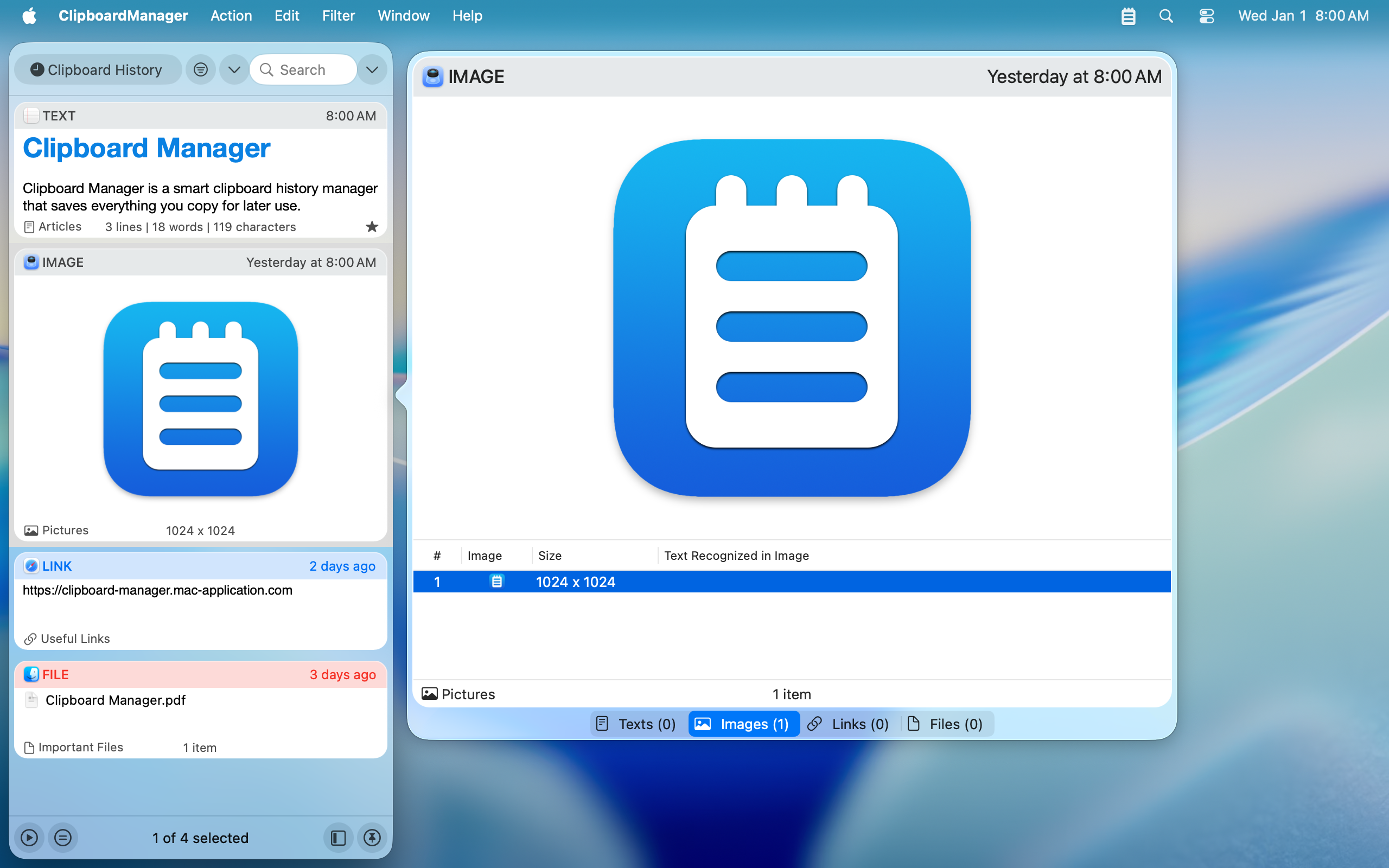The image size is (1389, 868).
Task: Click the play button in bottom toolbar
Action: 29,838
